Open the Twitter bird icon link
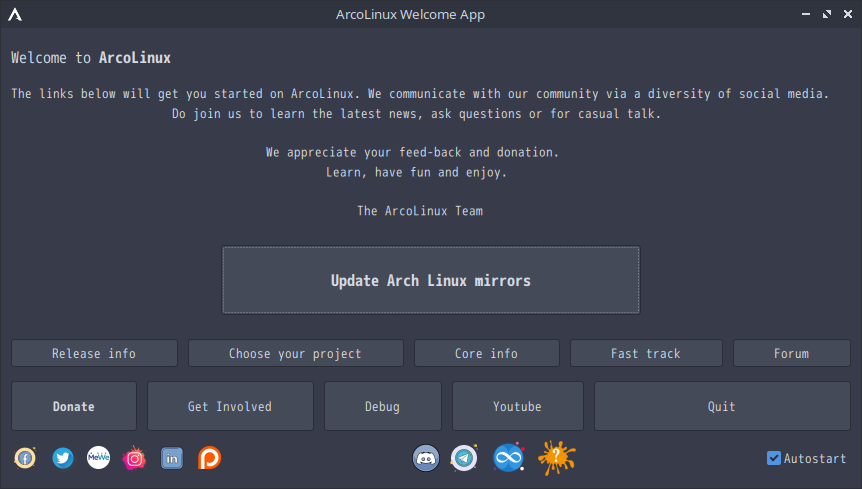This screenshot has height=489, width=862. pyautogui.click(x=63, y=458)
